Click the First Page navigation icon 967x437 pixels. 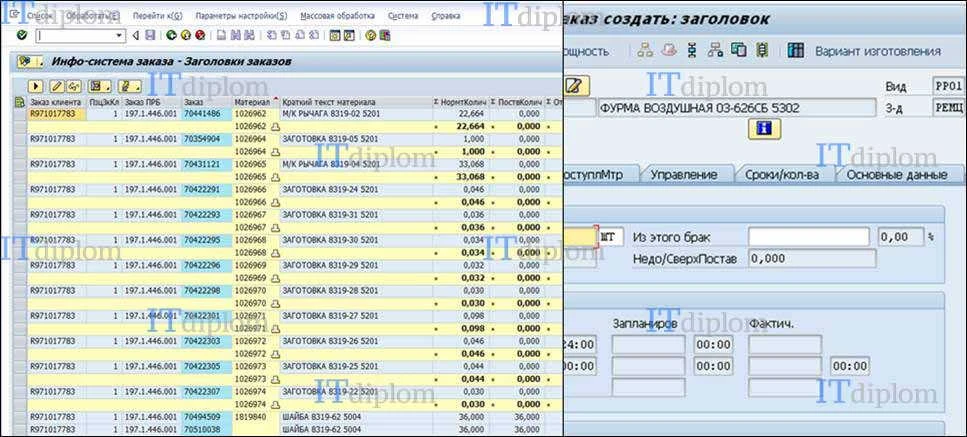click(x=271, y=36)
